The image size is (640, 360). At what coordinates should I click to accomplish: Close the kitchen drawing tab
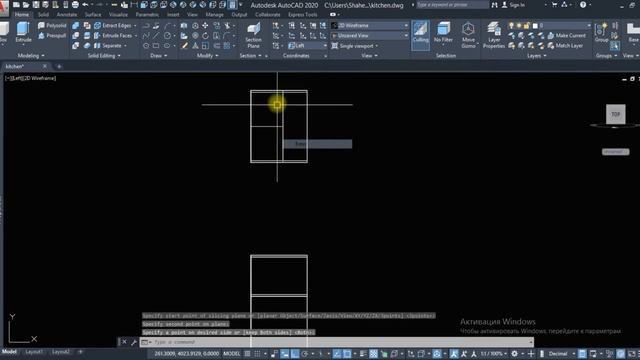pos(45,67)
